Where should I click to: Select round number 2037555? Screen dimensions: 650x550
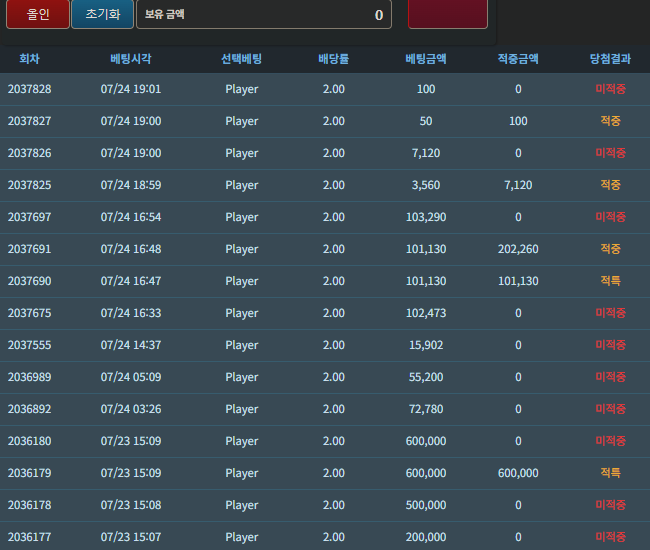[29, 345]
